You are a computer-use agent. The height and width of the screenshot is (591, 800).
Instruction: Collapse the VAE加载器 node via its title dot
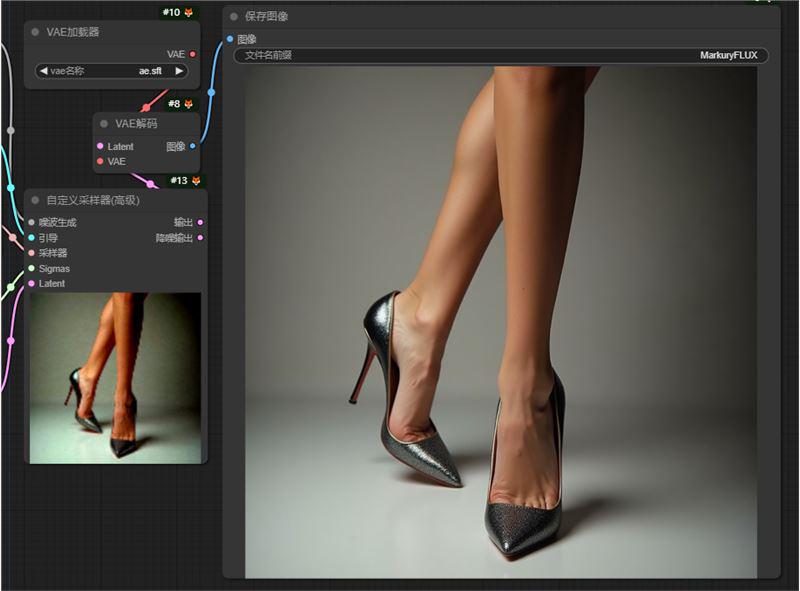click(35, 32)
